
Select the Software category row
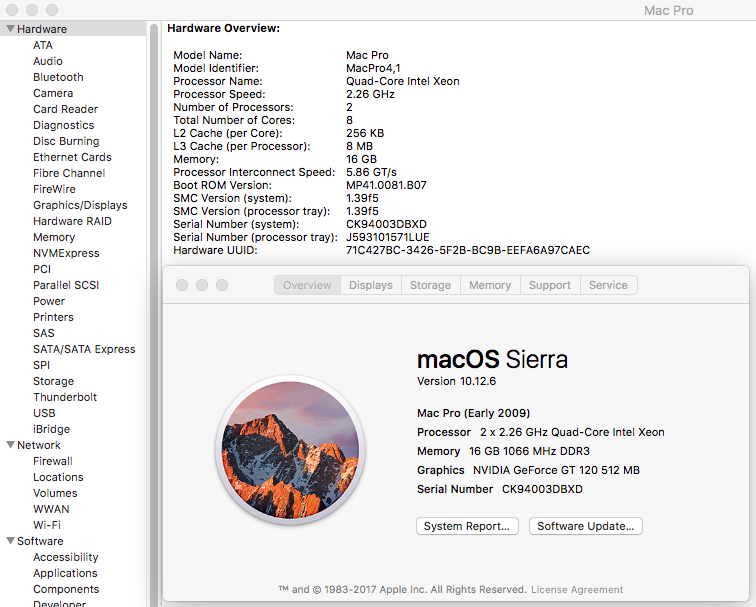pyautogui.click(x=73, y=540)
